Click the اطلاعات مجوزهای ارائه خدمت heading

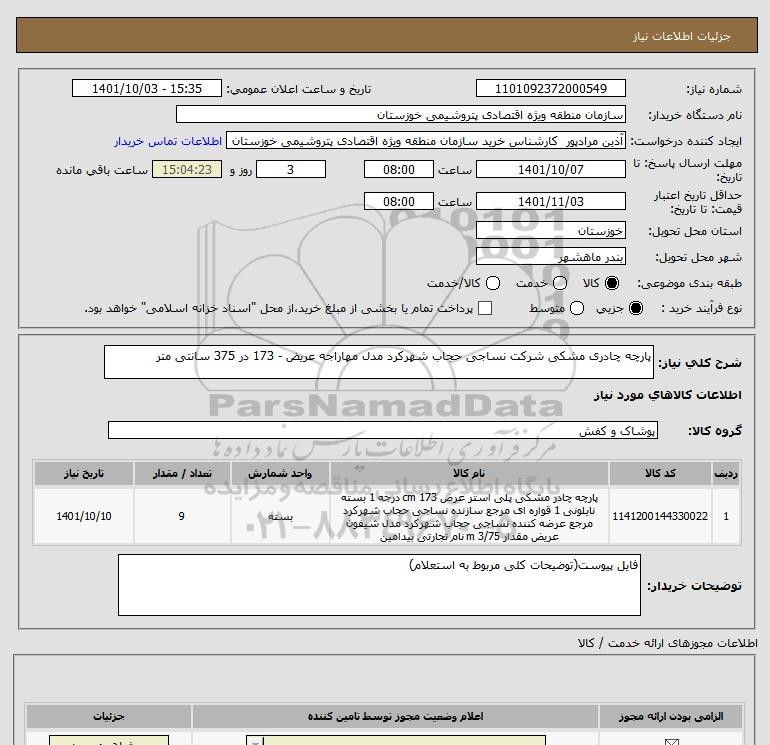(x=668, y=643)
